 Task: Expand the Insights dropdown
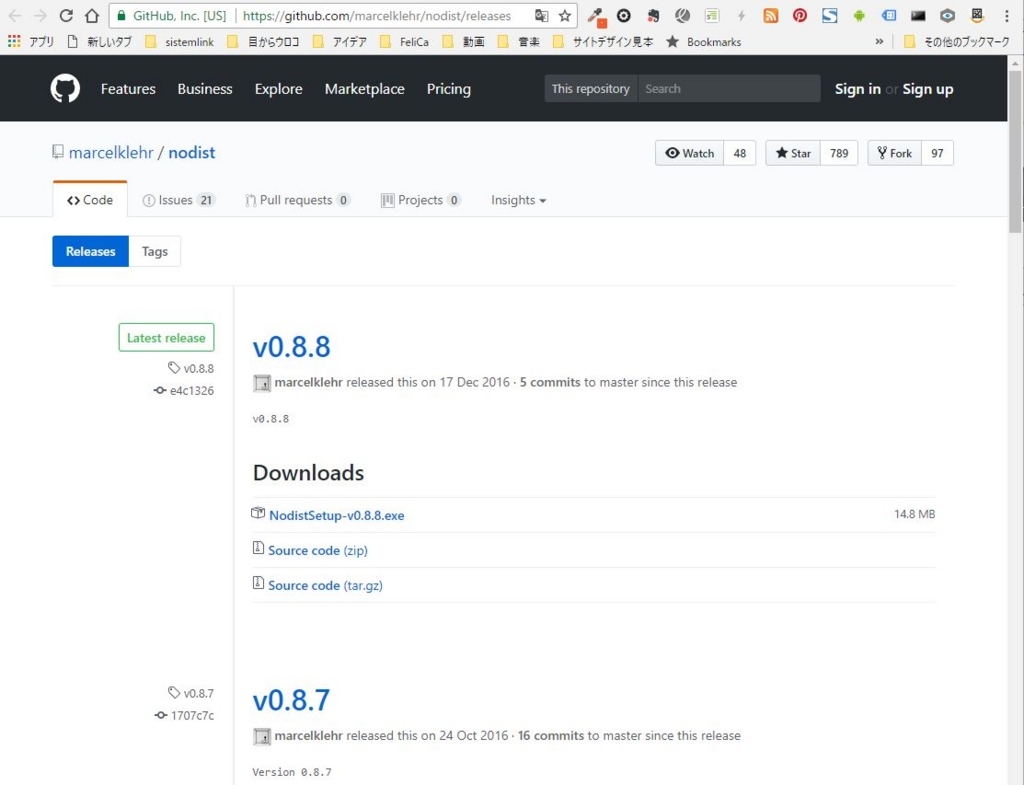coord(519,200)
